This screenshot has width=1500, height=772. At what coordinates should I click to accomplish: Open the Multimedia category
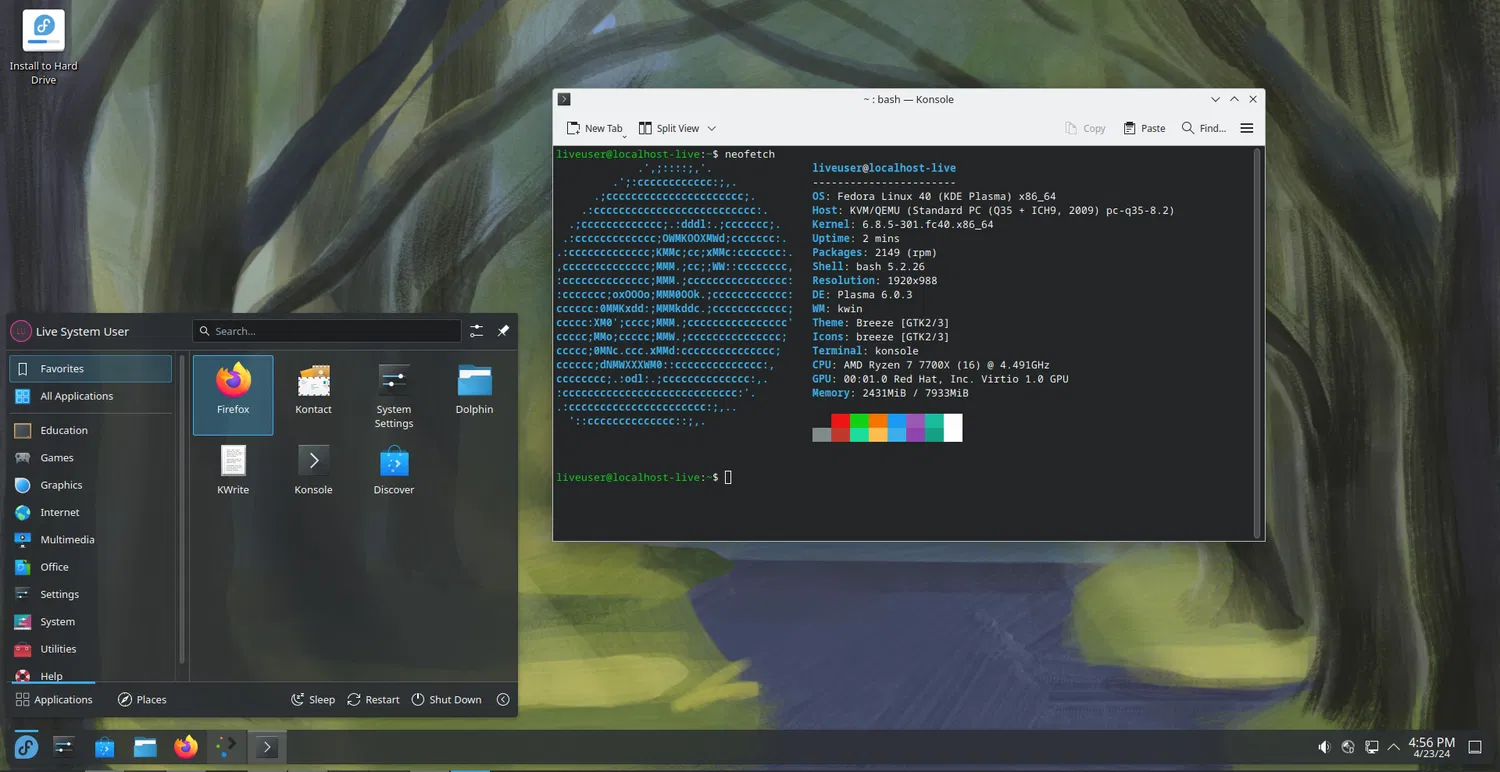[91, 540]
